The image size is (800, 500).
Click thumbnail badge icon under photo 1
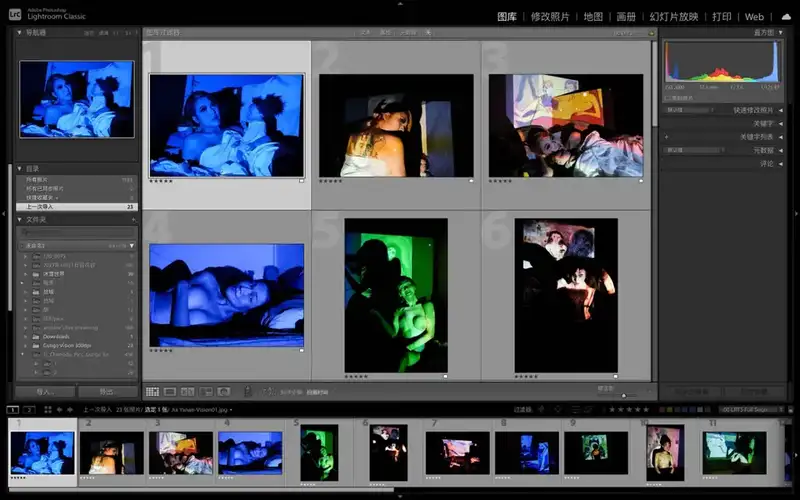[x=302, y=181]
